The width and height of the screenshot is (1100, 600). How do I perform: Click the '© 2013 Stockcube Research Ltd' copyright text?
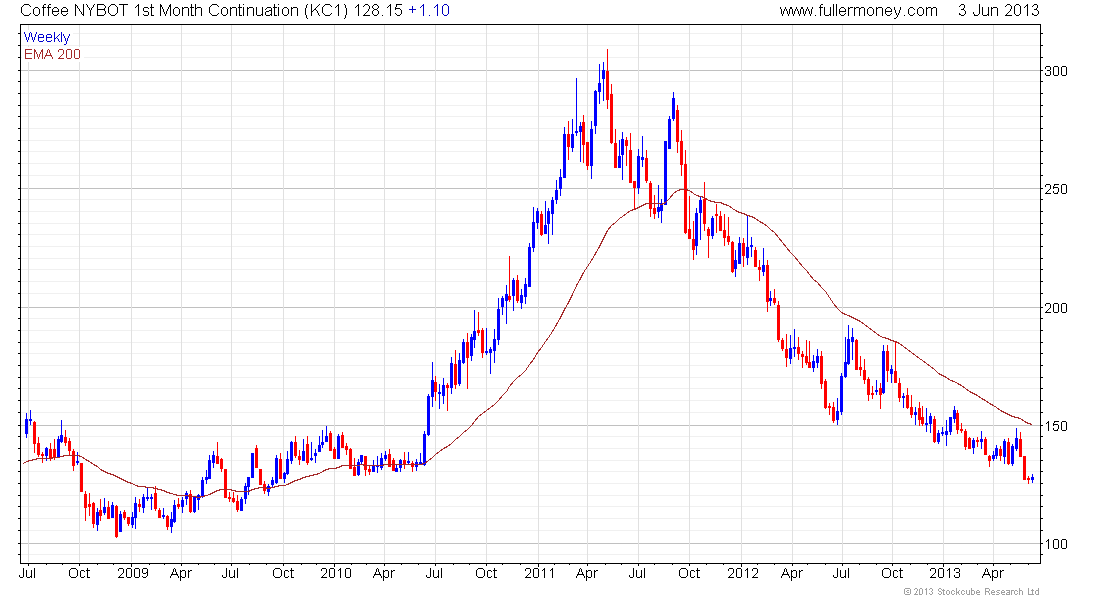point(972,592)
